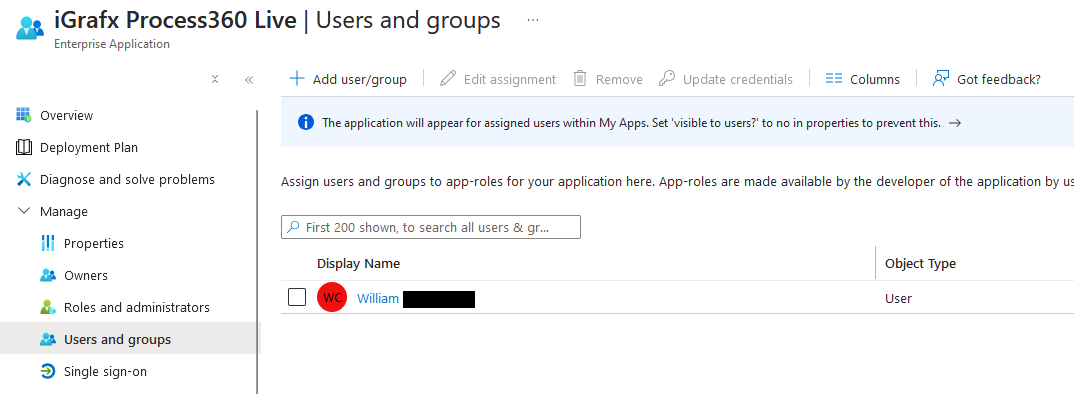The height and width of the screenshot is (394, 1074).
Task: Click the Manage section label
Action: pos(64,212)
